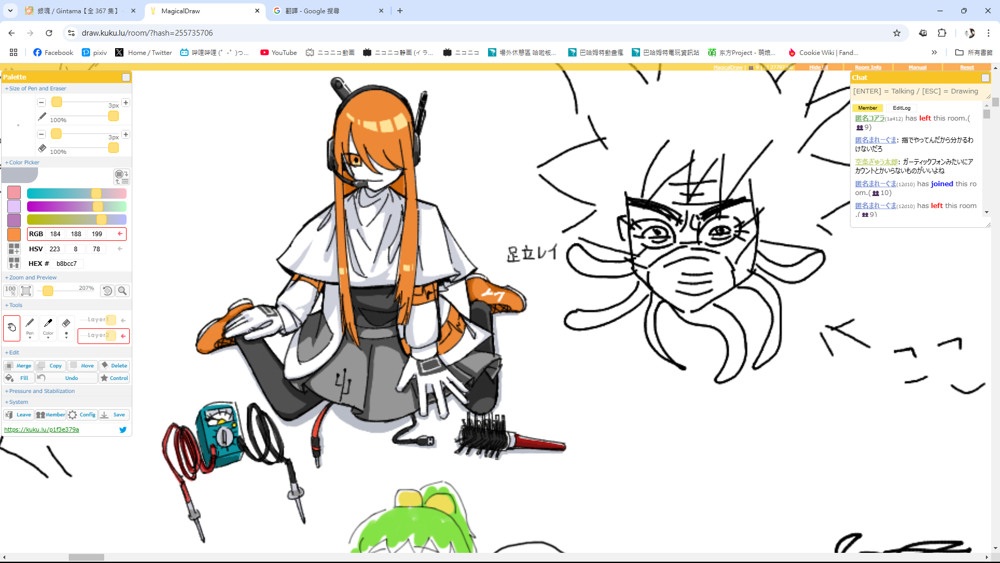Bookmark this page with star icon

[x=897, y=33]
